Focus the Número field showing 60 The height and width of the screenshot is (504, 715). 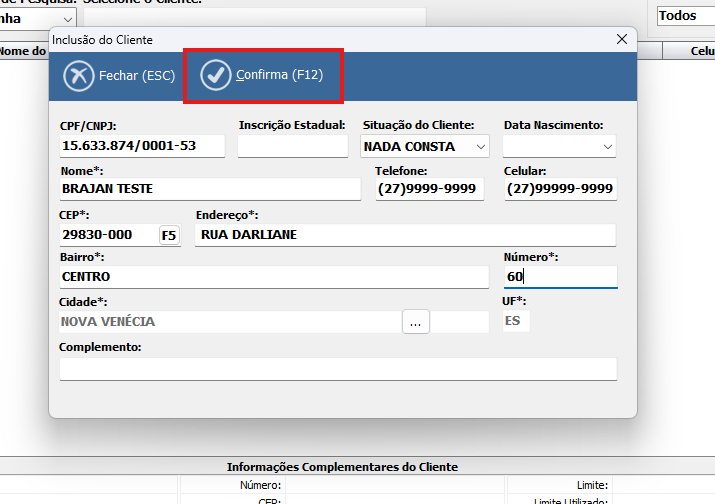pyautogui.click(x=560, y=277)
